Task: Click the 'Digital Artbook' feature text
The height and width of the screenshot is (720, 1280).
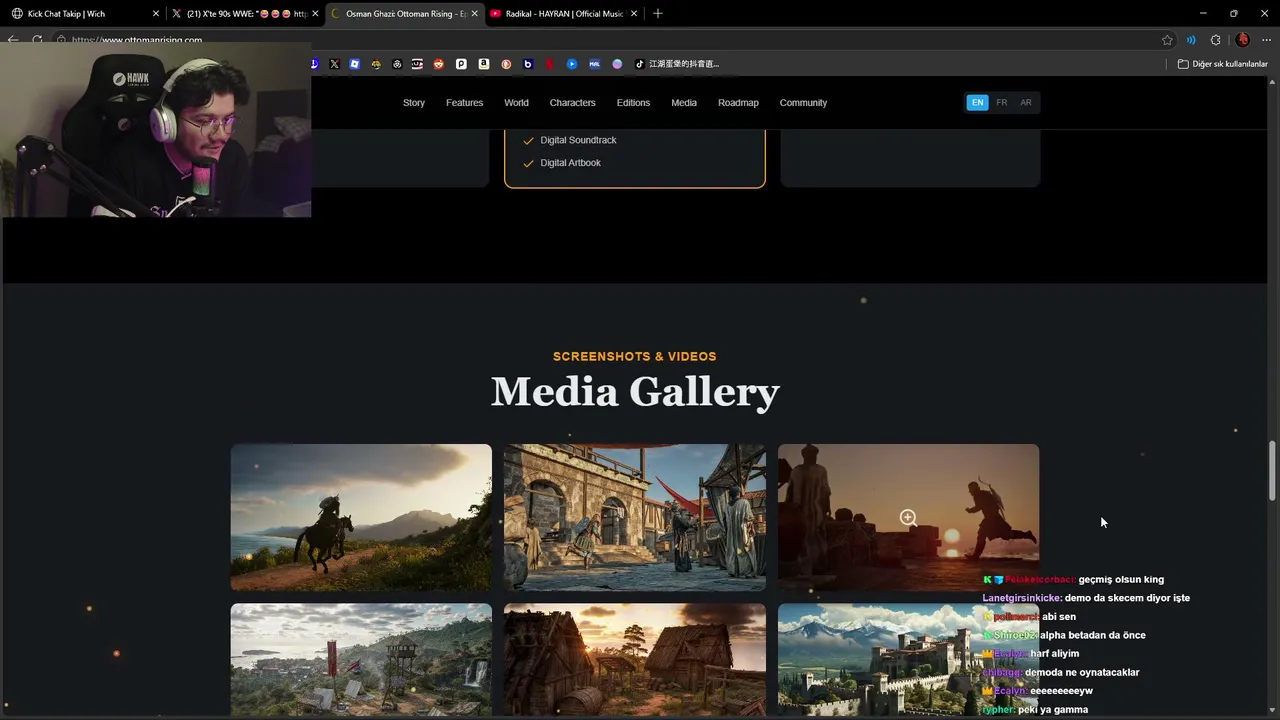Action: [x=570, y=163]
